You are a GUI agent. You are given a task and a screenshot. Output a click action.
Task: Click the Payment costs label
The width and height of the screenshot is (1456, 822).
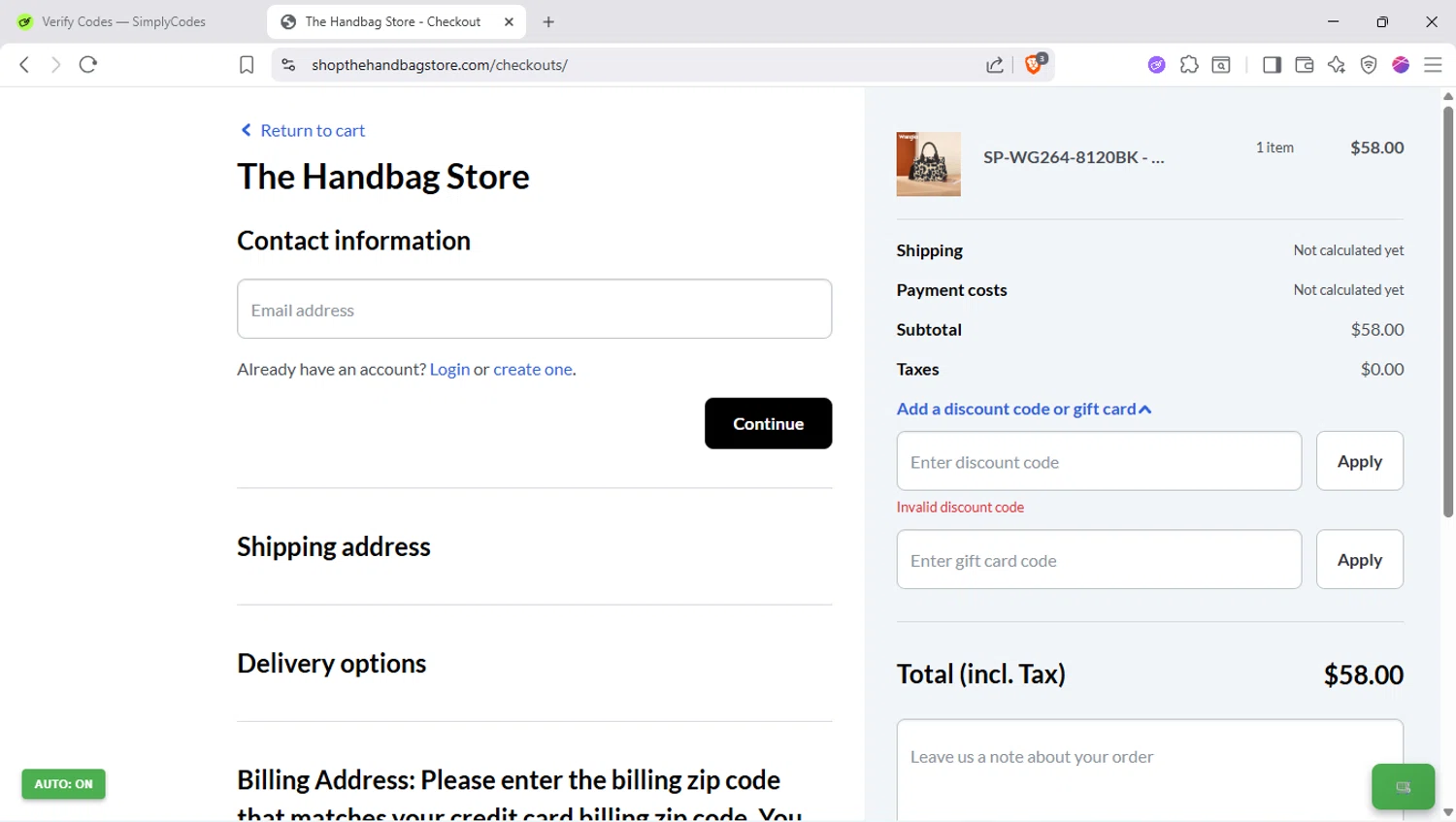point(952,289)
